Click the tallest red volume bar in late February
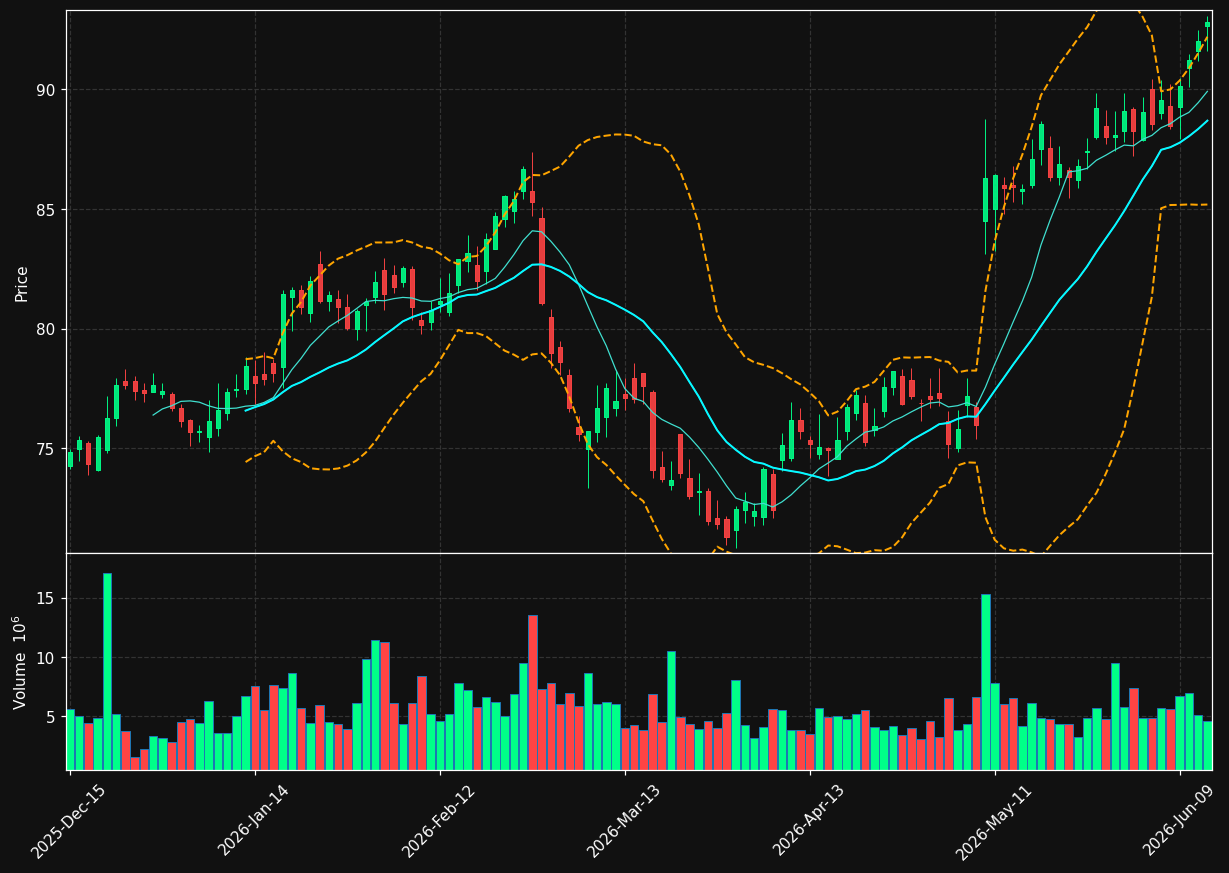Viewport: 1229px width, 873px height. coord(532,692)
